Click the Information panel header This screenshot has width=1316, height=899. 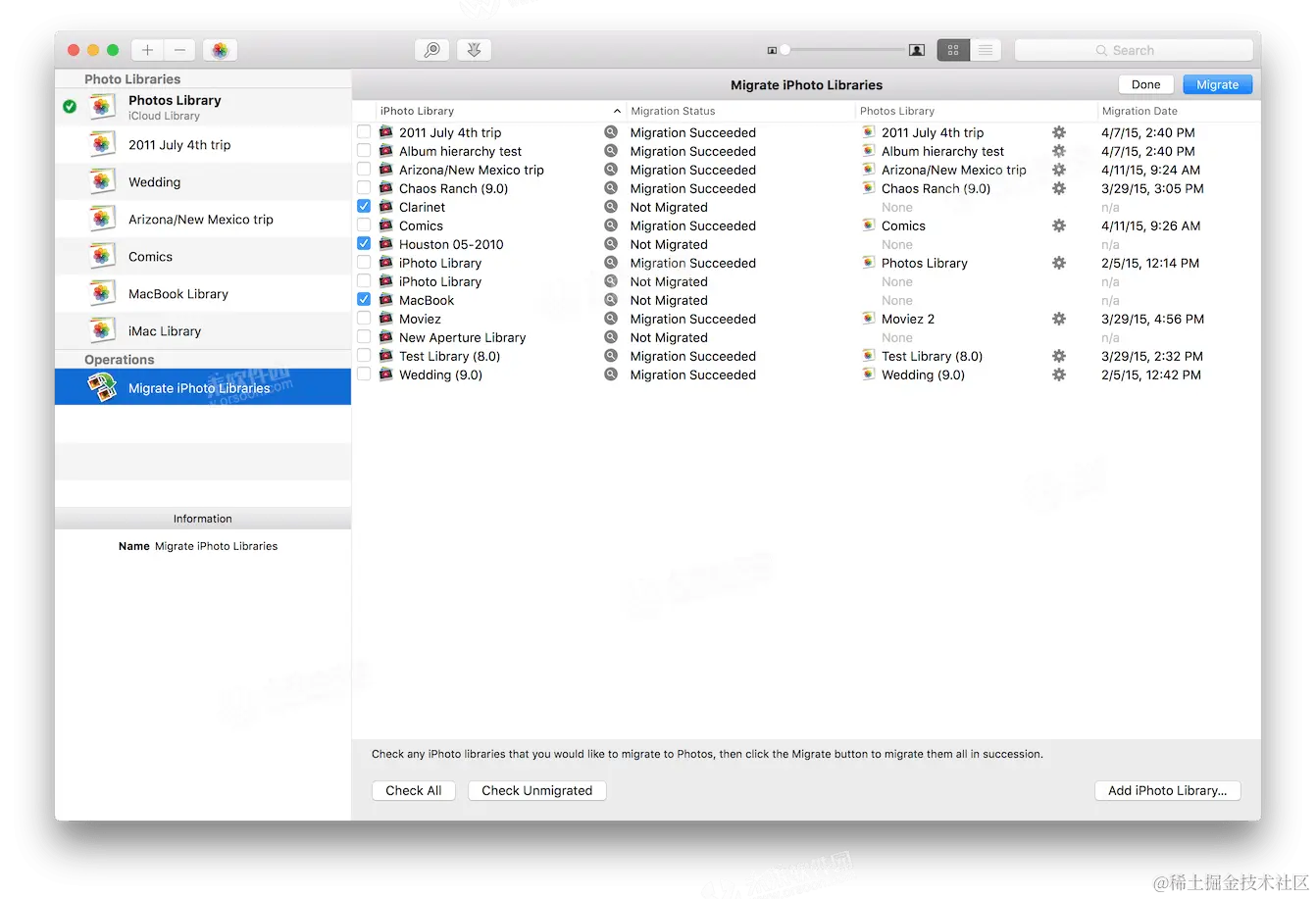pos(203,519)
